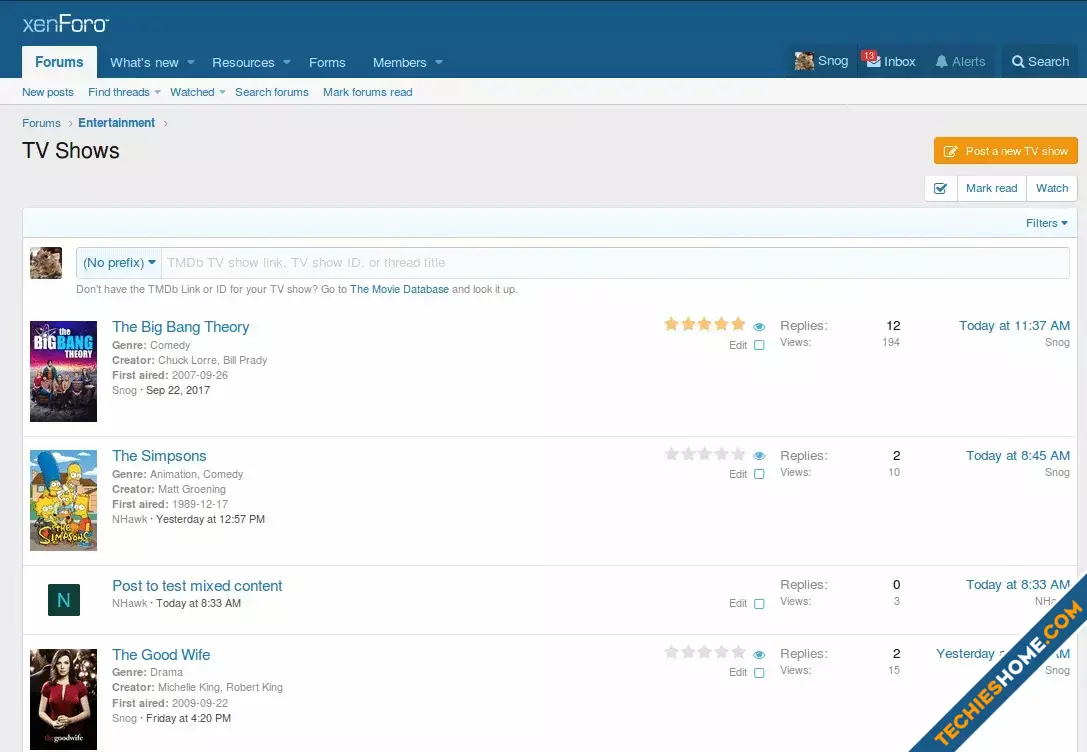Open the Inbox envelope icon
Image resolution: width=1087 pixels, height=752 pixels.
(873, 61)
